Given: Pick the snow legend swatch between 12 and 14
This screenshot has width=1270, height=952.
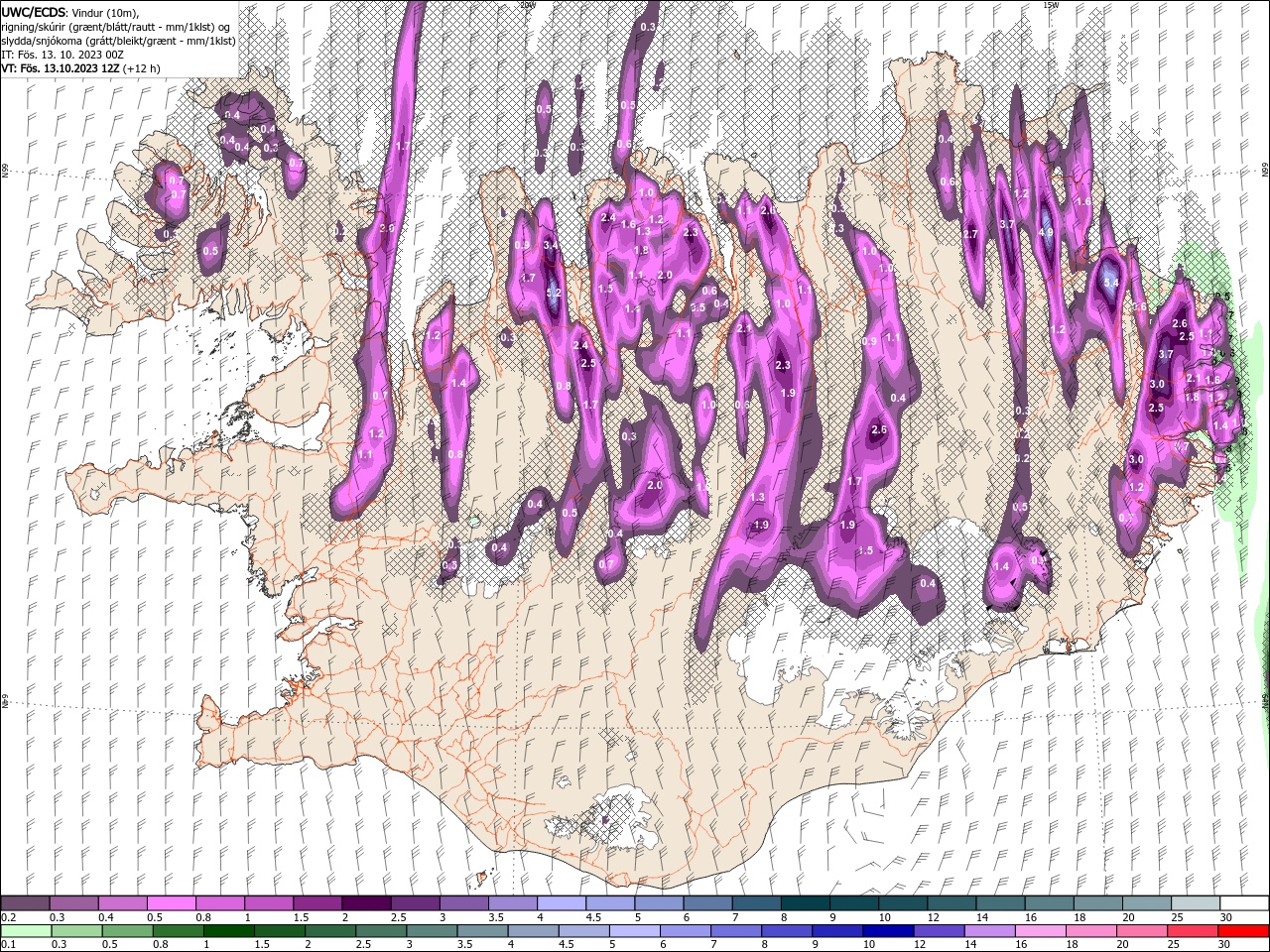Looking at the screenshot, I should (951, 903).
